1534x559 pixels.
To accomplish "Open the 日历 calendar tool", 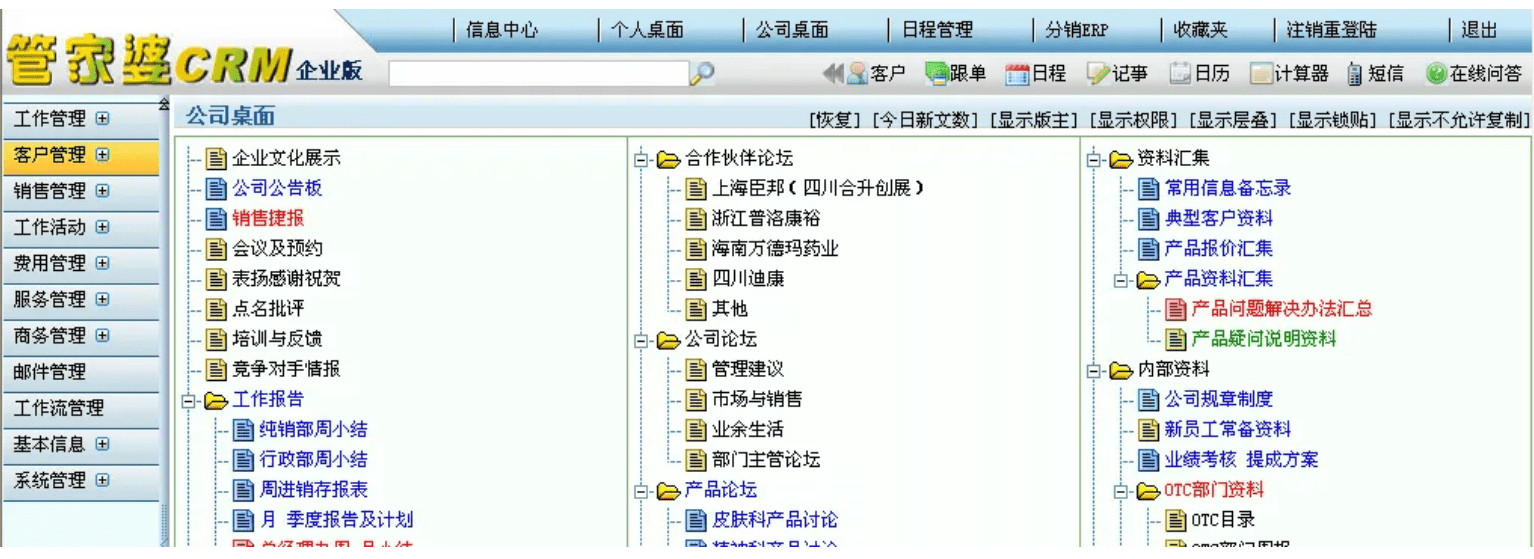I will pyautogui.click(x=1200, y=73).
